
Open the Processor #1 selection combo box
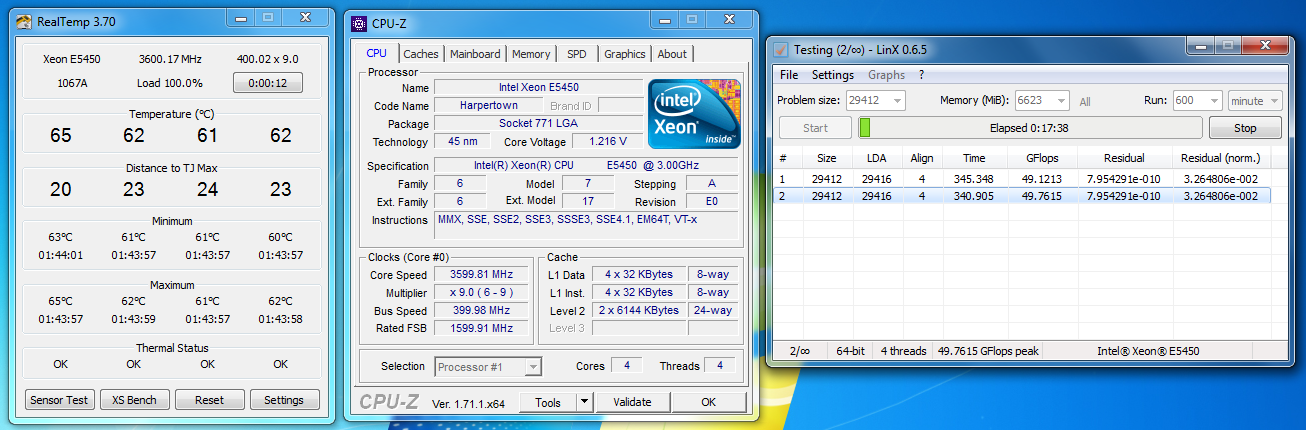[x=488, y=367]
